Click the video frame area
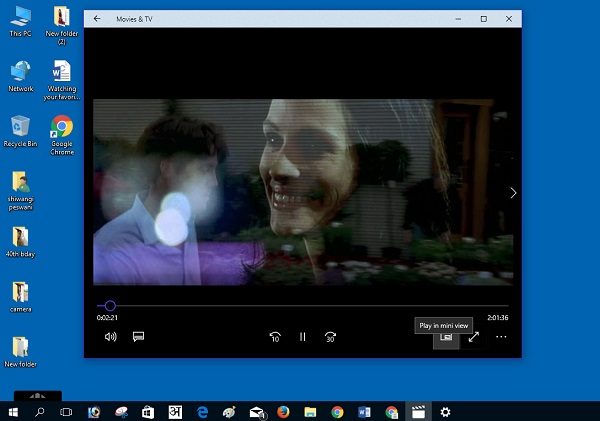Image resolution: width=600 pixels, height=421 pixels. (x=303, y=192)
